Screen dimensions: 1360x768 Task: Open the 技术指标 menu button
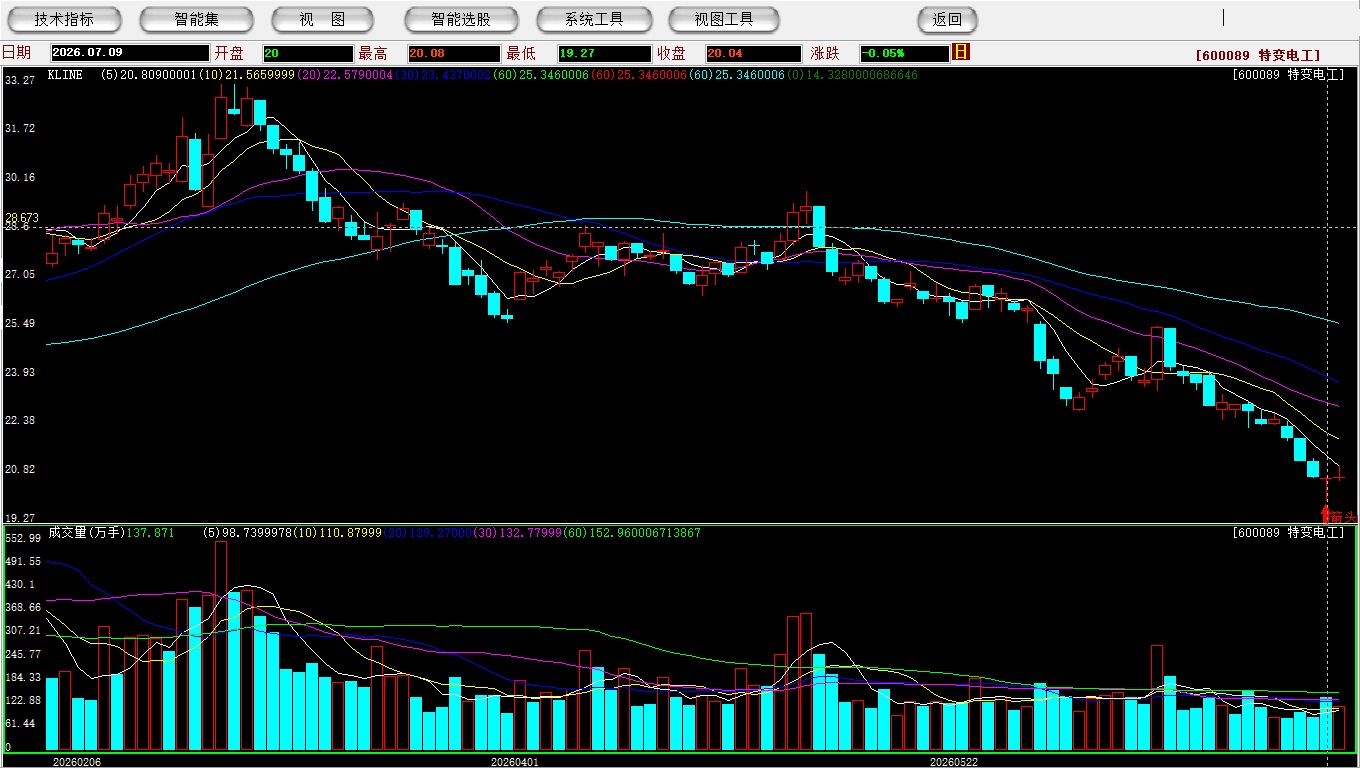[x=64, y=19]
